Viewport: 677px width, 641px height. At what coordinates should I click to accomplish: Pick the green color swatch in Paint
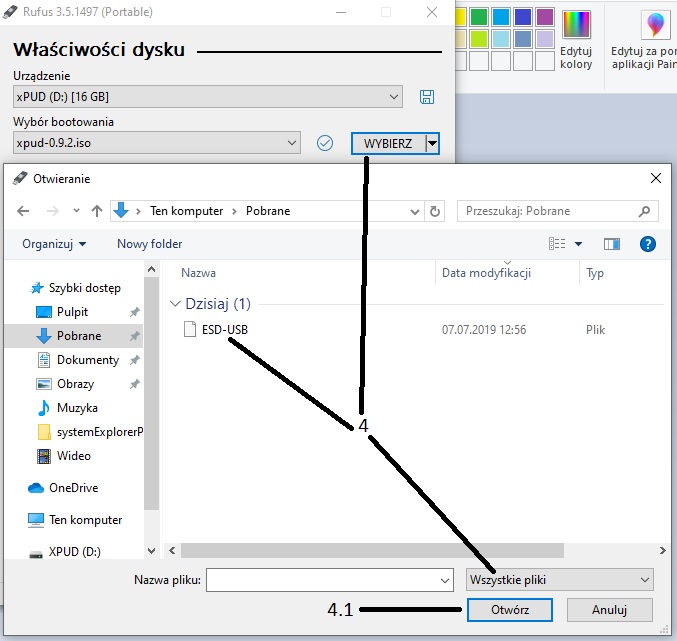click(x=479, y=17)
